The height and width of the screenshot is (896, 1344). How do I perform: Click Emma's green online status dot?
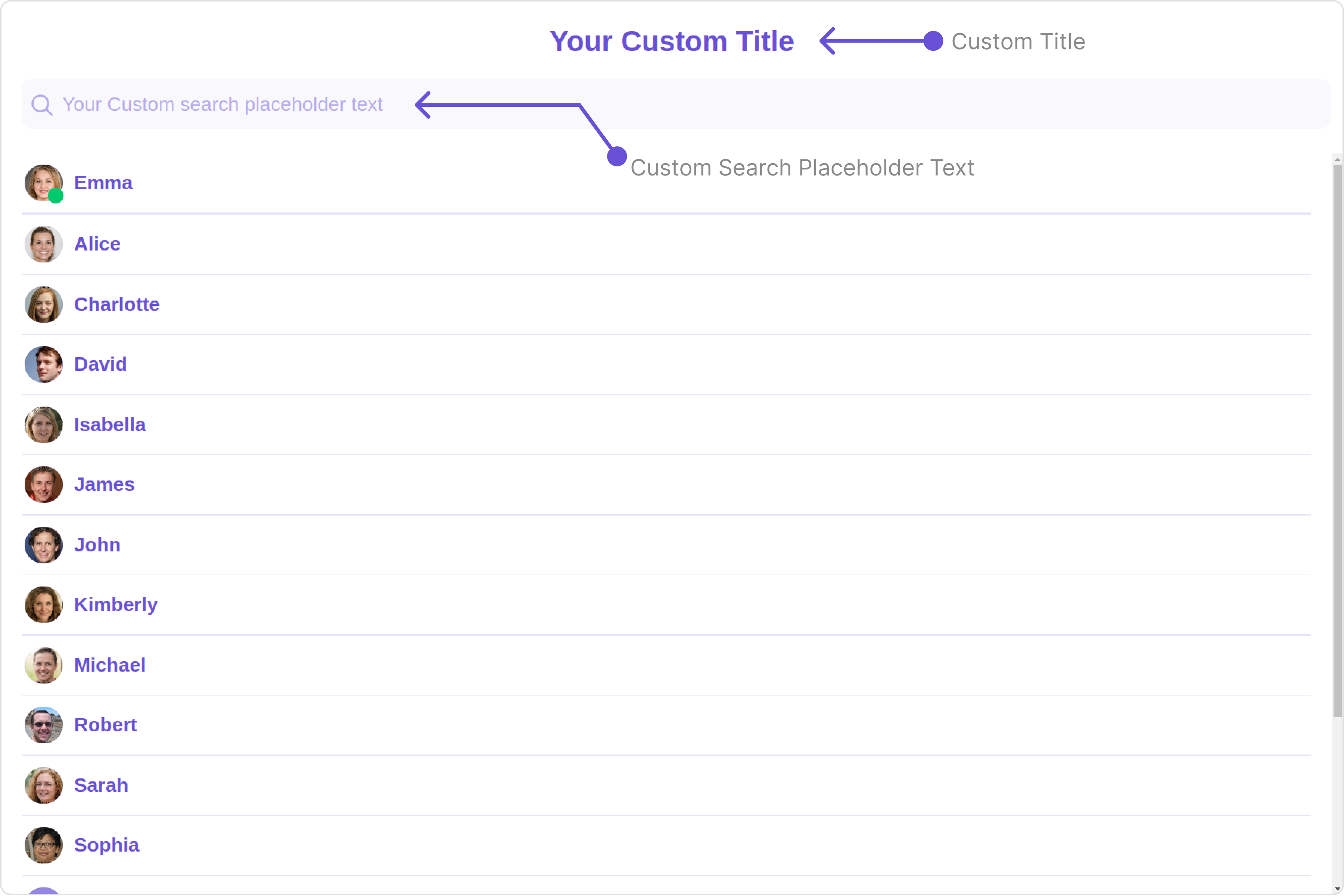(x=55, y=196)
